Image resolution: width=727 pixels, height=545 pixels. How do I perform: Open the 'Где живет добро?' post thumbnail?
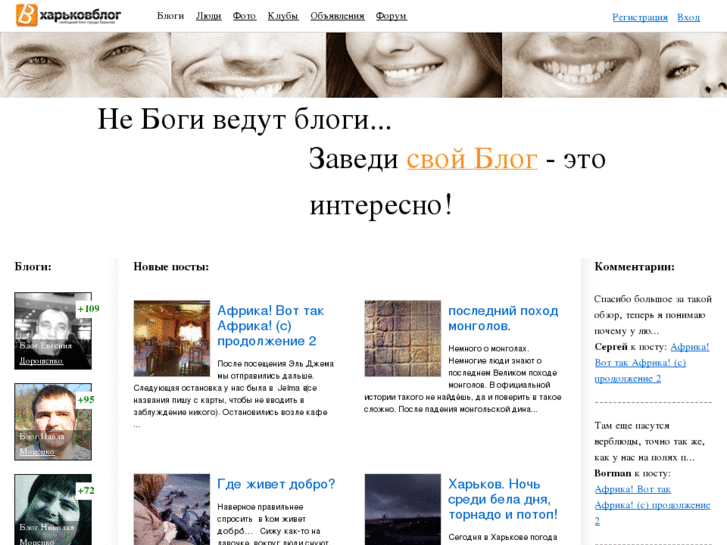click(172, 509)
